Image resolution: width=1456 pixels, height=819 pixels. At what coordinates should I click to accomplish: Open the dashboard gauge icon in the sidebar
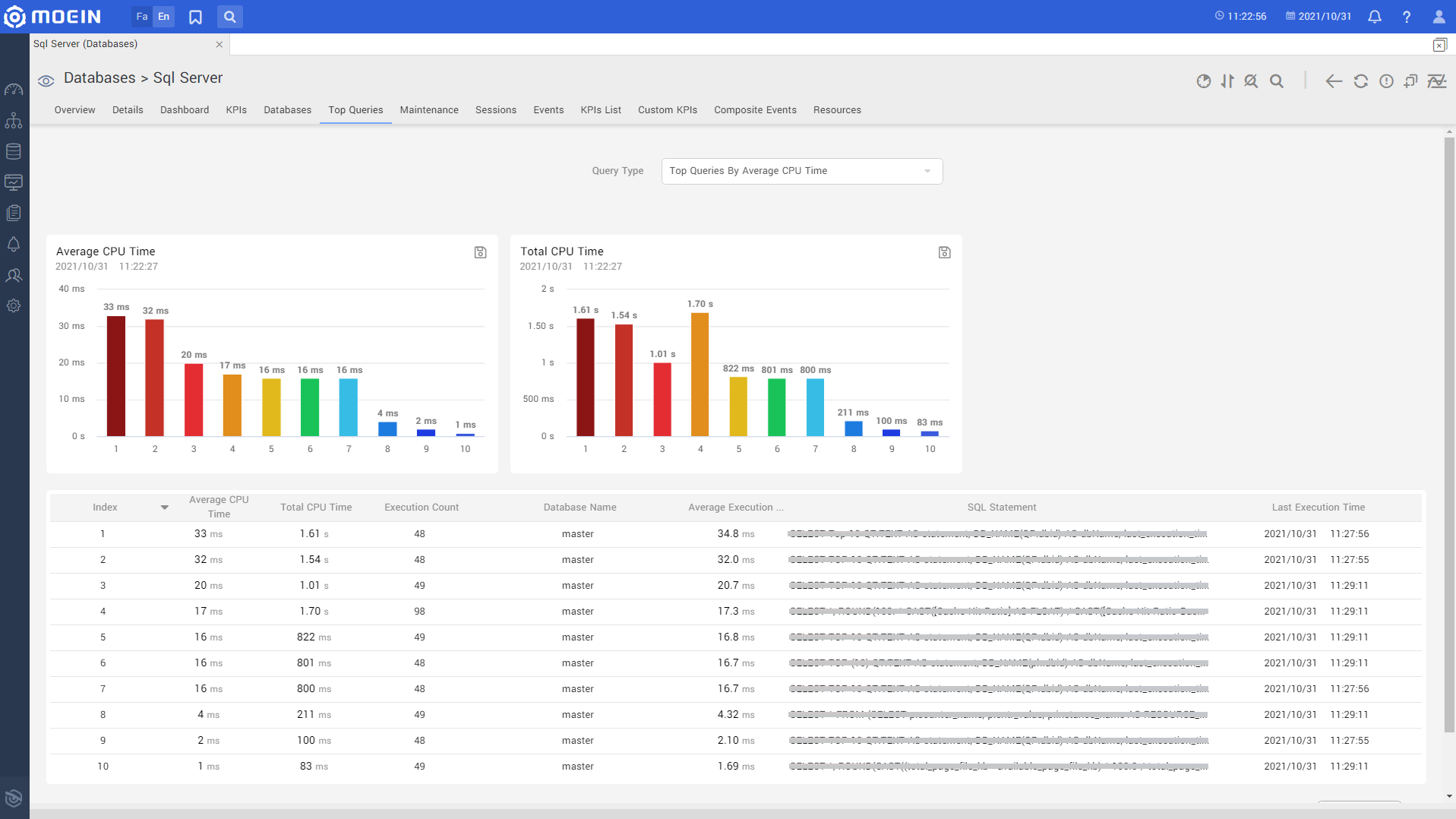point(14,90)
